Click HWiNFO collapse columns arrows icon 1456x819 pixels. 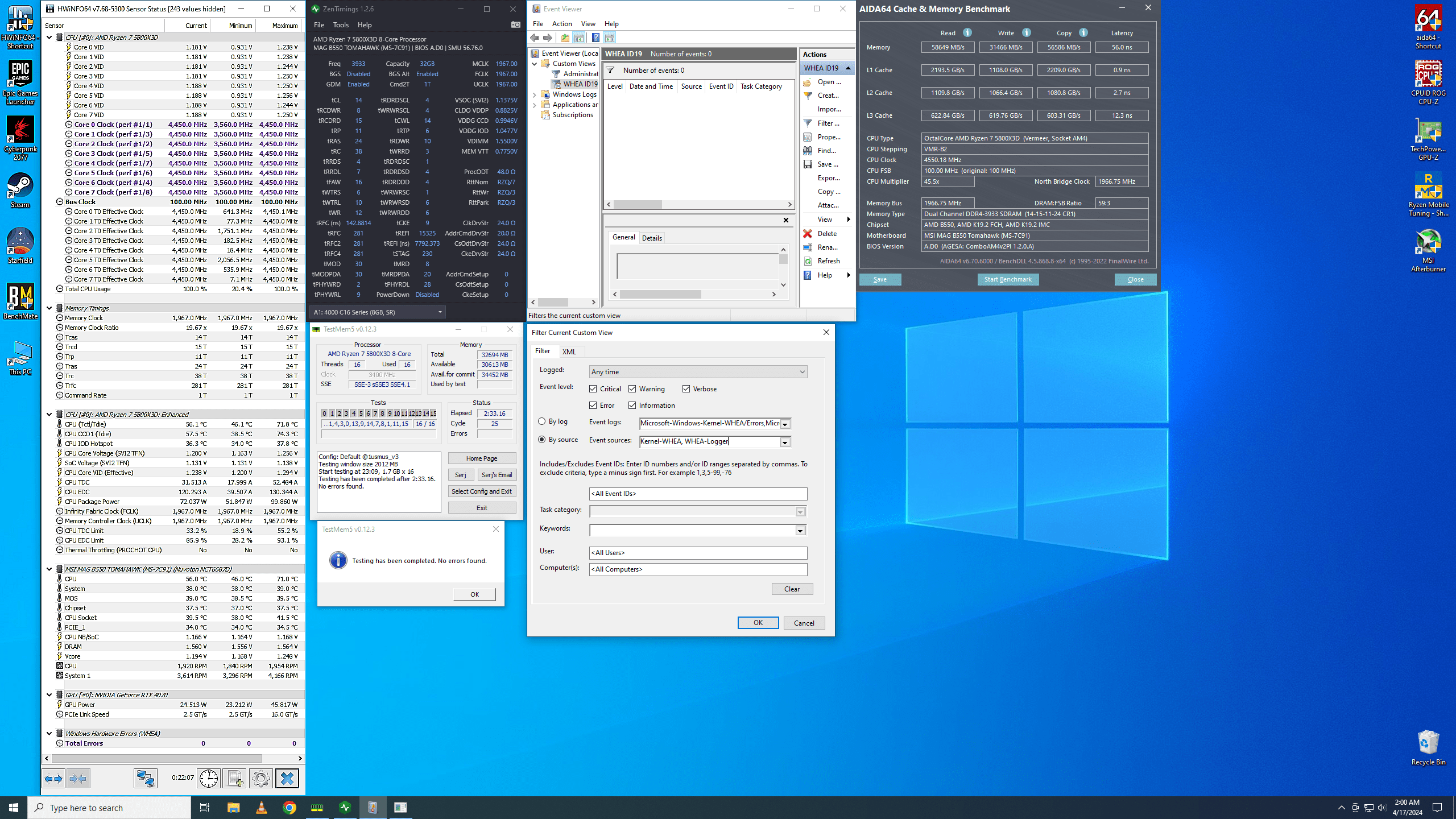click(x=78, y=779)
